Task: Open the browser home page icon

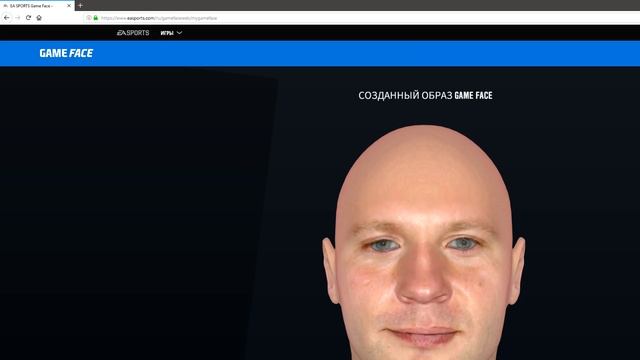Action: point(39,18)
